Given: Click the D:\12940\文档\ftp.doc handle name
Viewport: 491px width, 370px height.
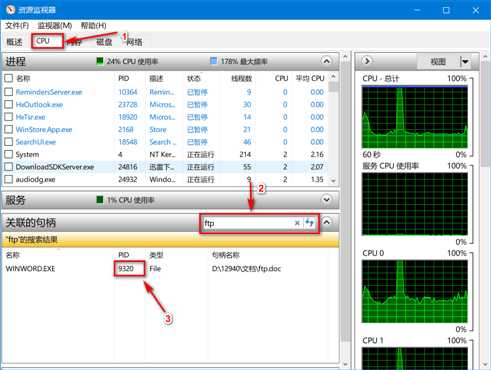Looking at the screenshot, I should click(246, 269).
